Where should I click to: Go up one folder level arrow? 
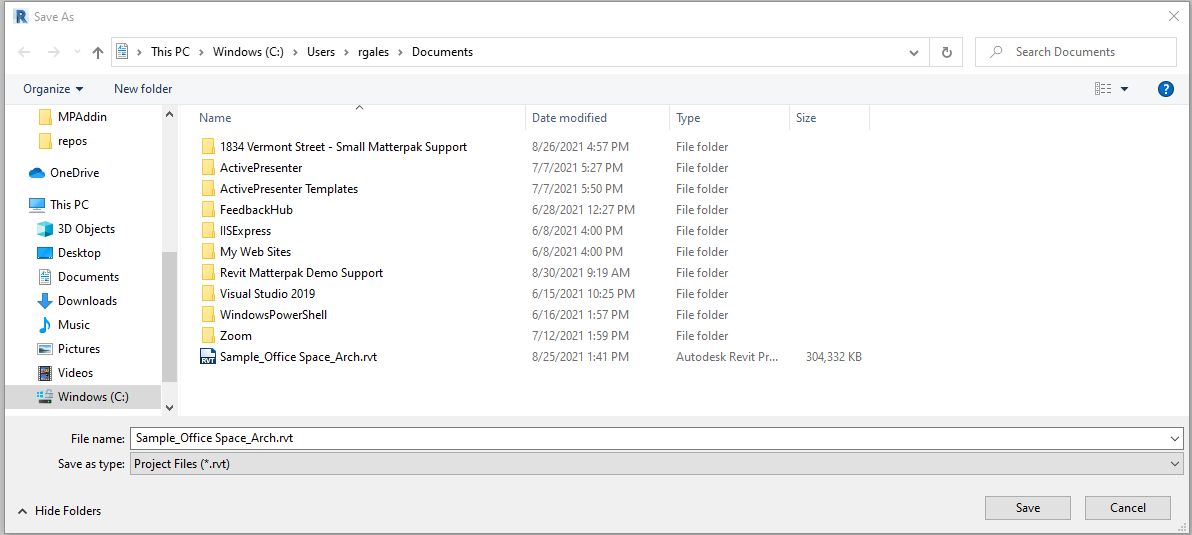click(97, 52)
